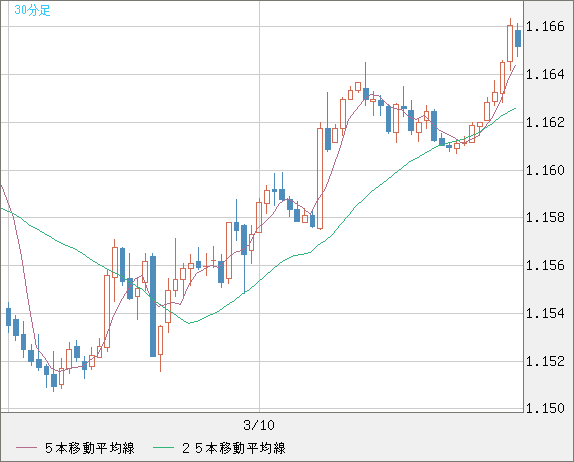Click the 1.162 price axis label
Image resolution: width=574 pixels, height=462 pixels.
tap(545, 122)
